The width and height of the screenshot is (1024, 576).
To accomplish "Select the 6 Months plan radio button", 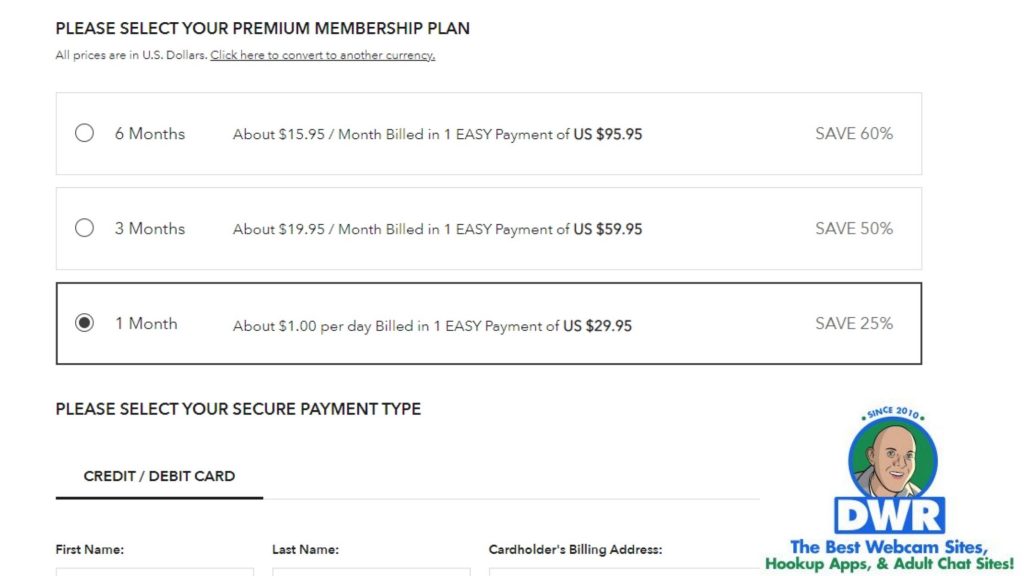I will (85, 133).
